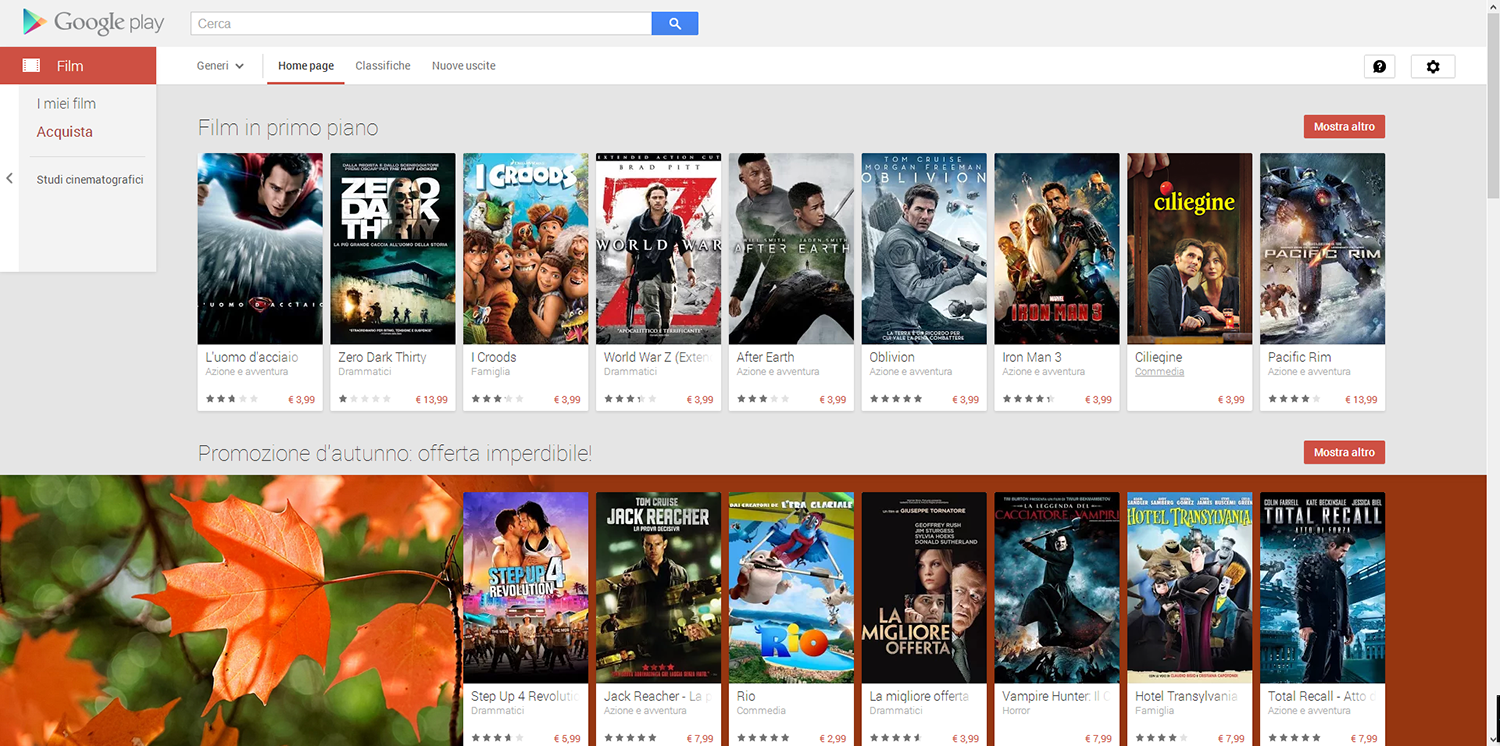Viewport: 1500px width, 746px height.
Task: Click the Commedia genre link under Ciliegine
Action: [1159, 372]
